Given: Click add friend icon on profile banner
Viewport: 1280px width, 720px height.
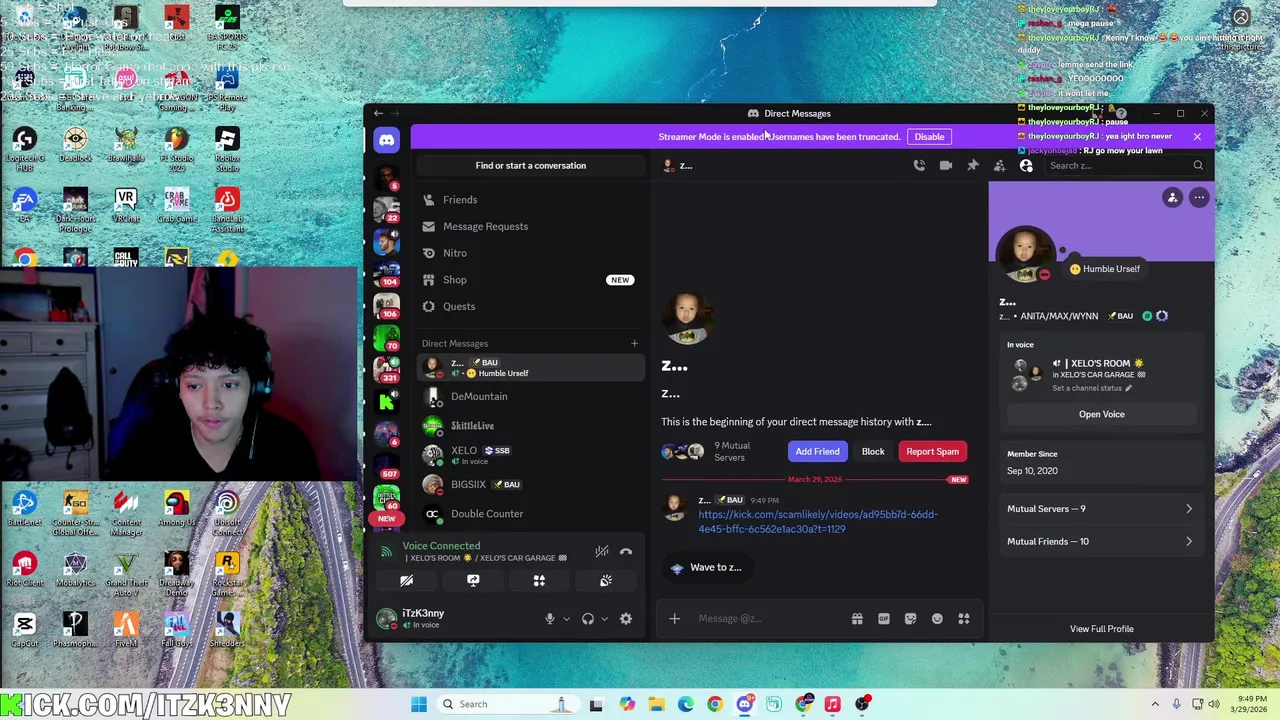Looking at the screenshot, I should (x=1172, y=197).
